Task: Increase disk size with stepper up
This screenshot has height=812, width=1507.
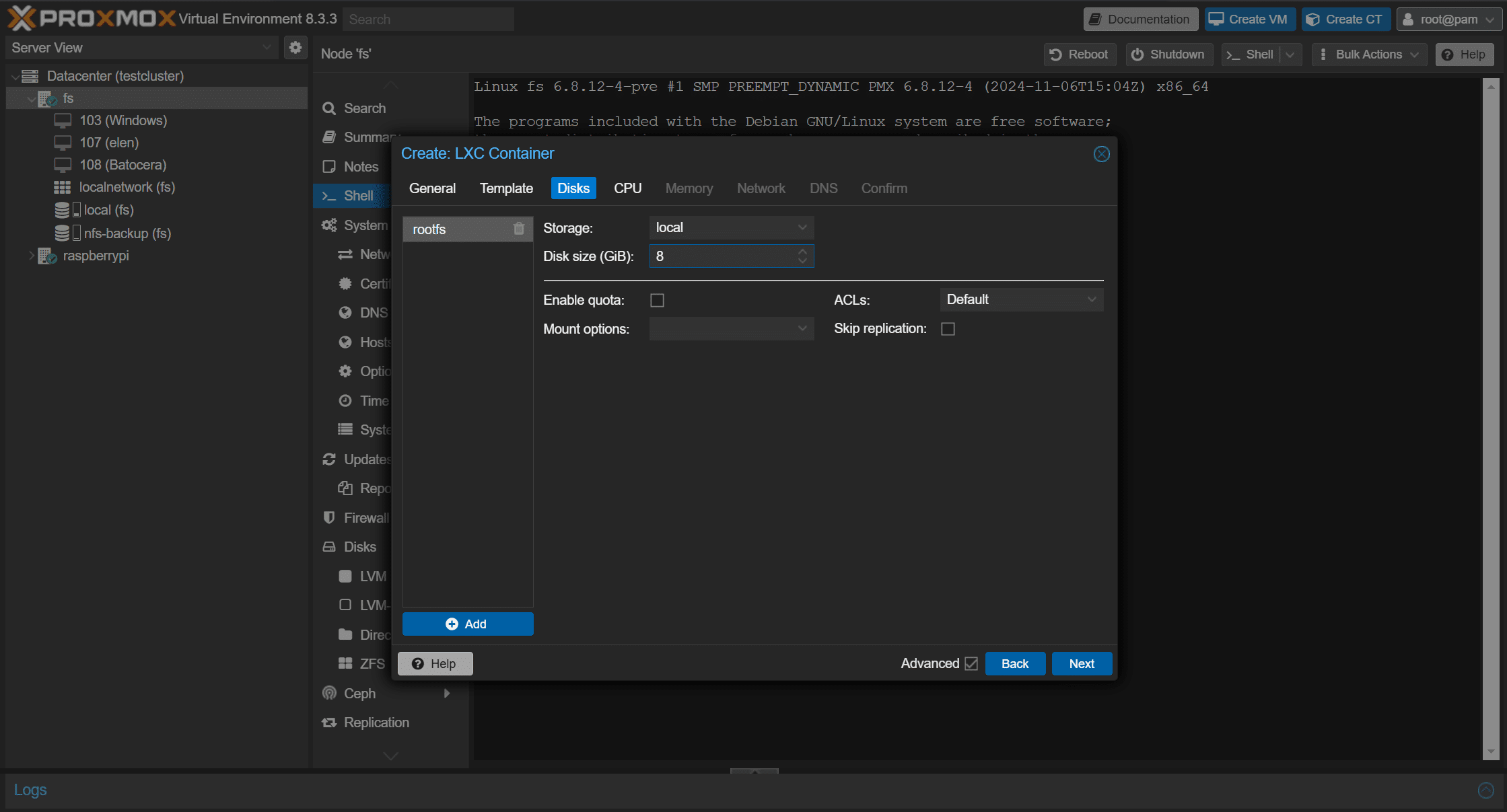Action: [x=802, y=252]
